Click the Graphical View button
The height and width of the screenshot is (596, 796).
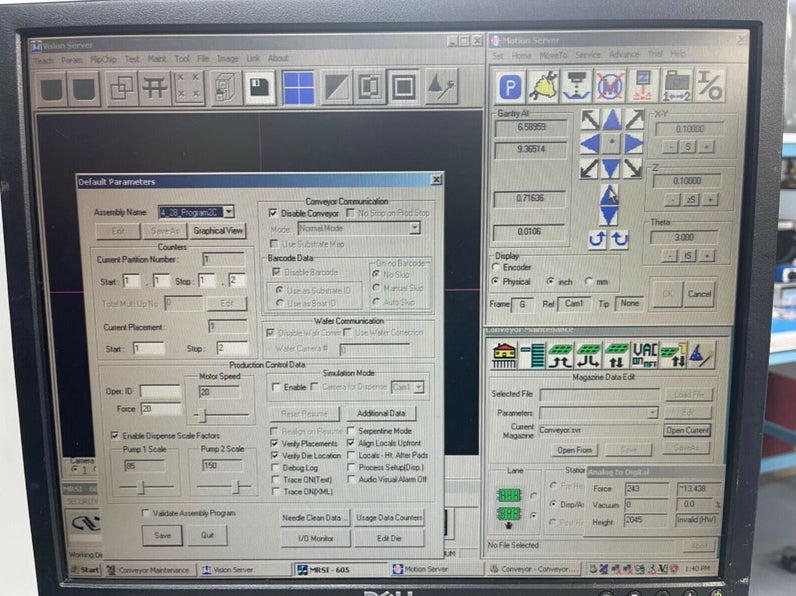point(218,230)
